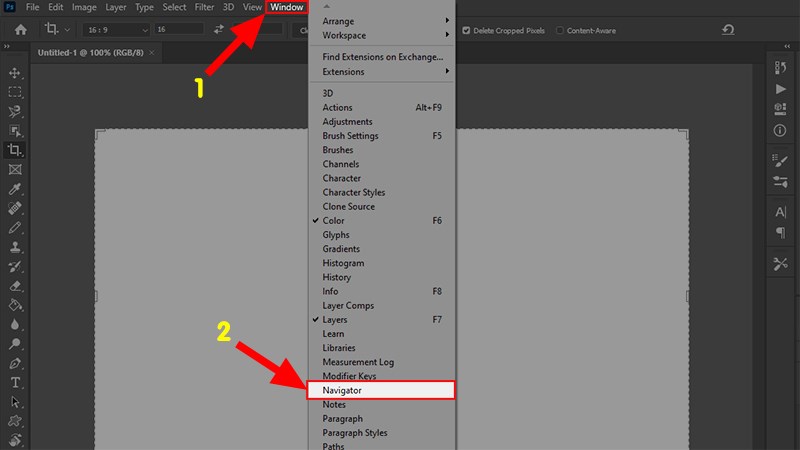Select the Lasso tool
The width and height of the screenshot is (800, 450).
coord(14,111)
